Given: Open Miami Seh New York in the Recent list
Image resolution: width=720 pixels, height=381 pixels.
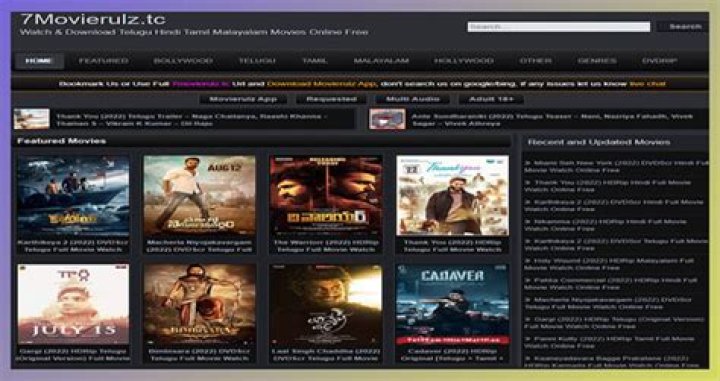Looking at the screenshot, I should [616, 167].
